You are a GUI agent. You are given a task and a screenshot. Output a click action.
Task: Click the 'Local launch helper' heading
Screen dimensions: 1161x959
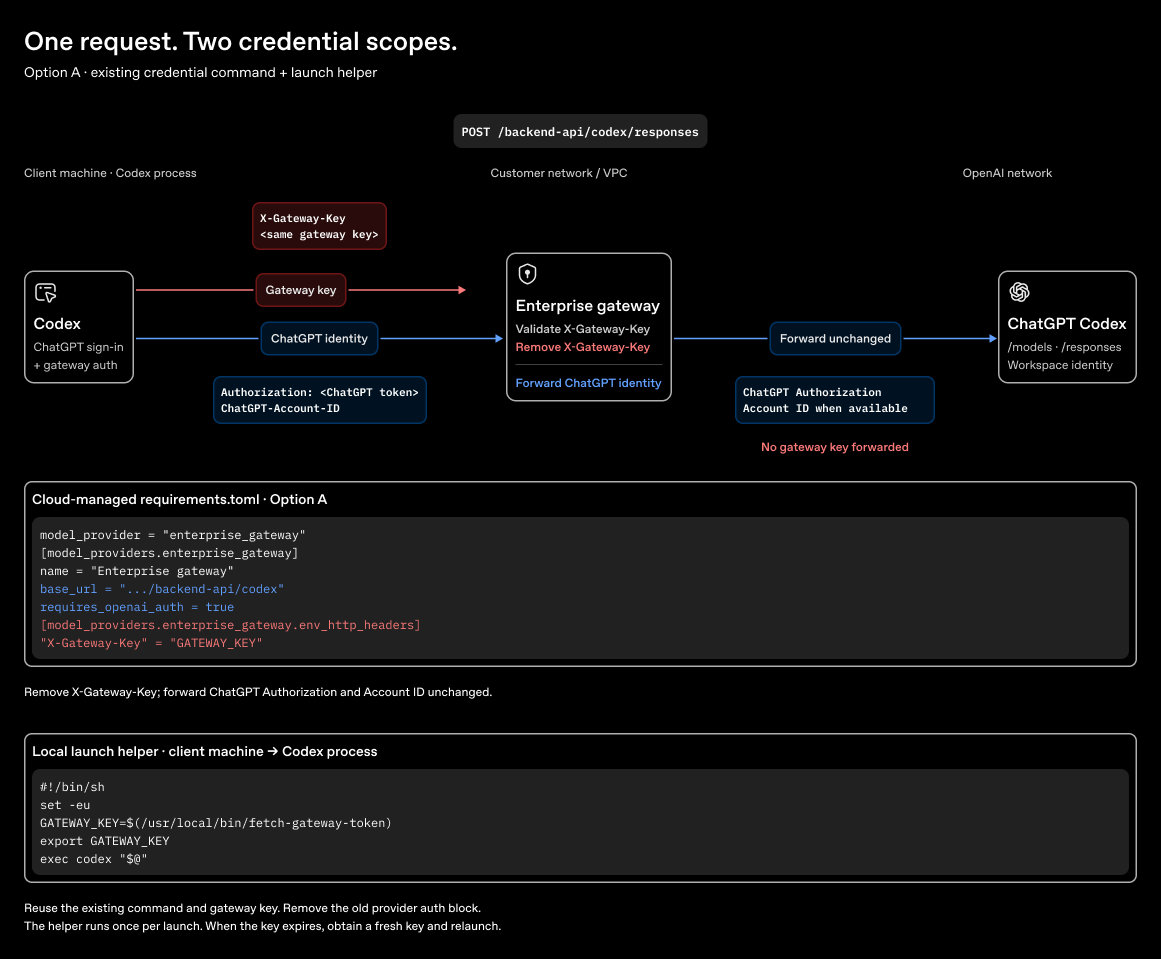[204, 752]
